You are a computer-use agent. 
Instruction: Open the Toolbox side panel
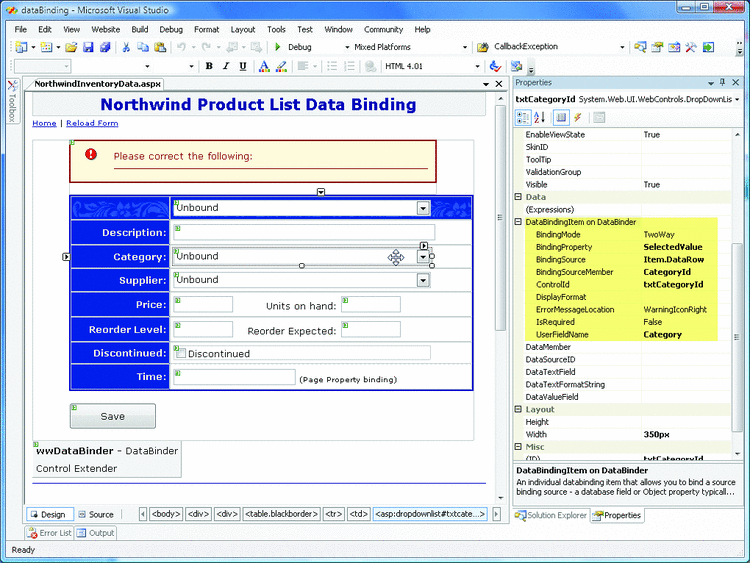12,101
